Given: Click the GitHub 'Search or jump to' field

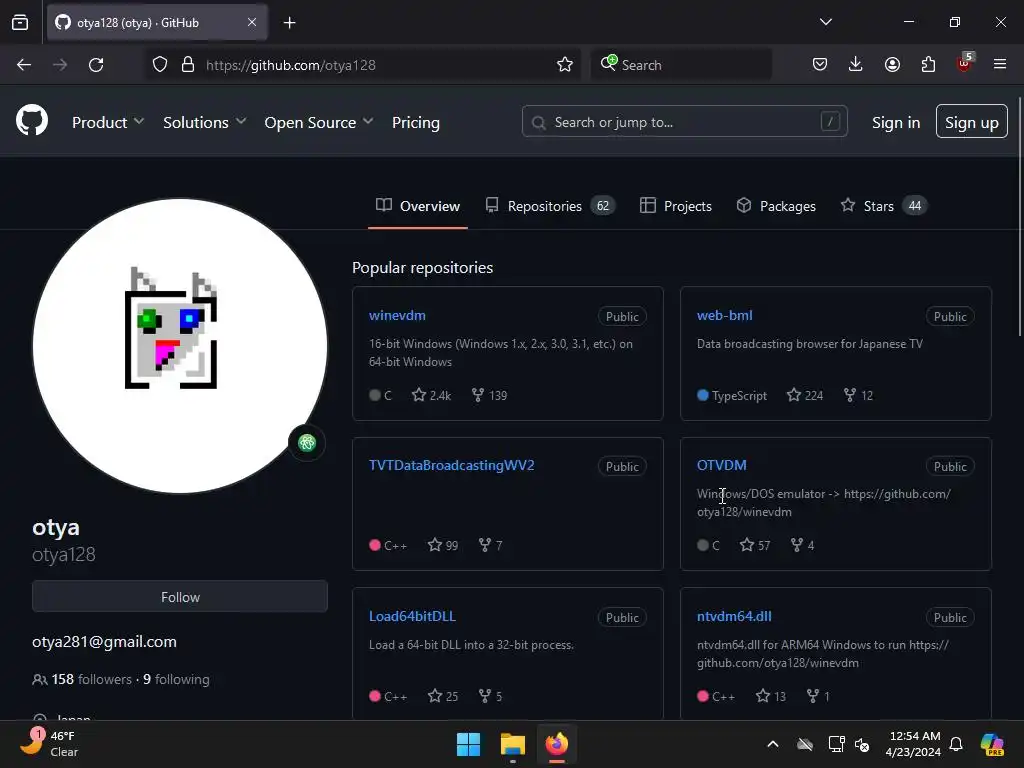Looking at the screenshot, I should 684,121.
